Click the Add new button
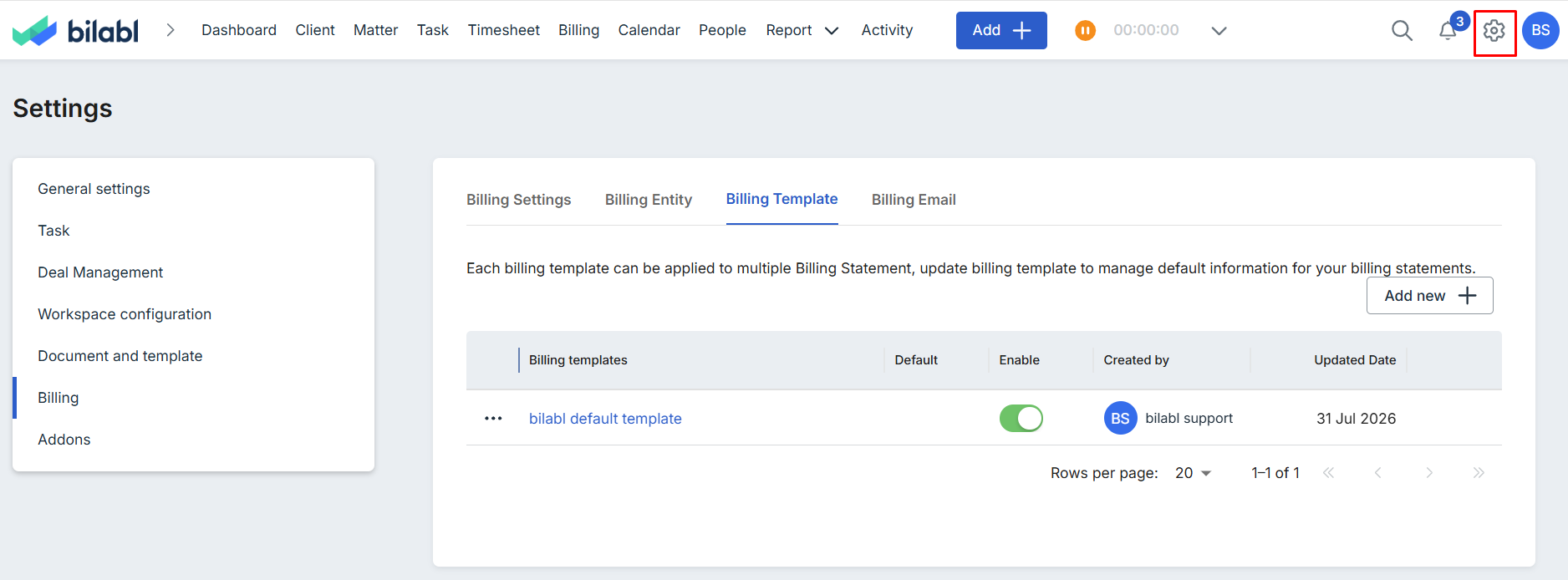This screenshot has height=580, width=1568. (1430, 296)
